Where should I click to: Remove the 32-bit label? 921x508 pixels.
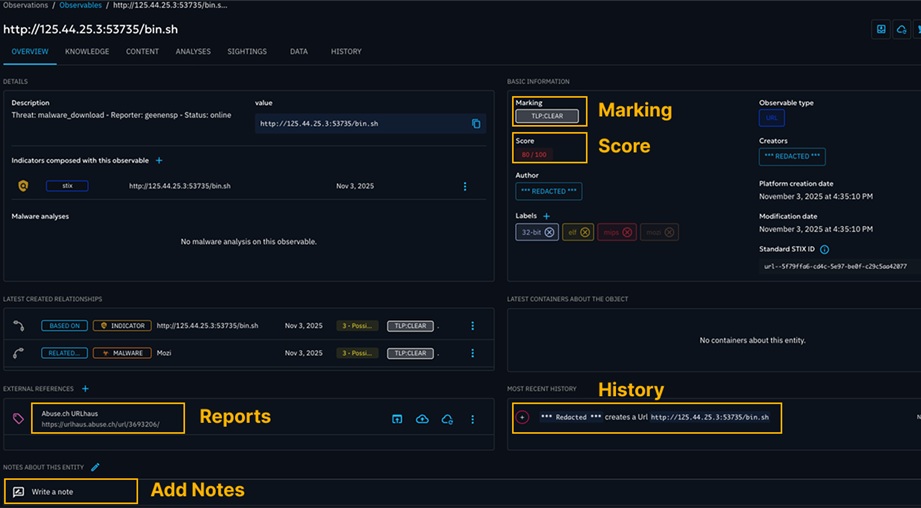pyautogui.click(x=549, y=232)
